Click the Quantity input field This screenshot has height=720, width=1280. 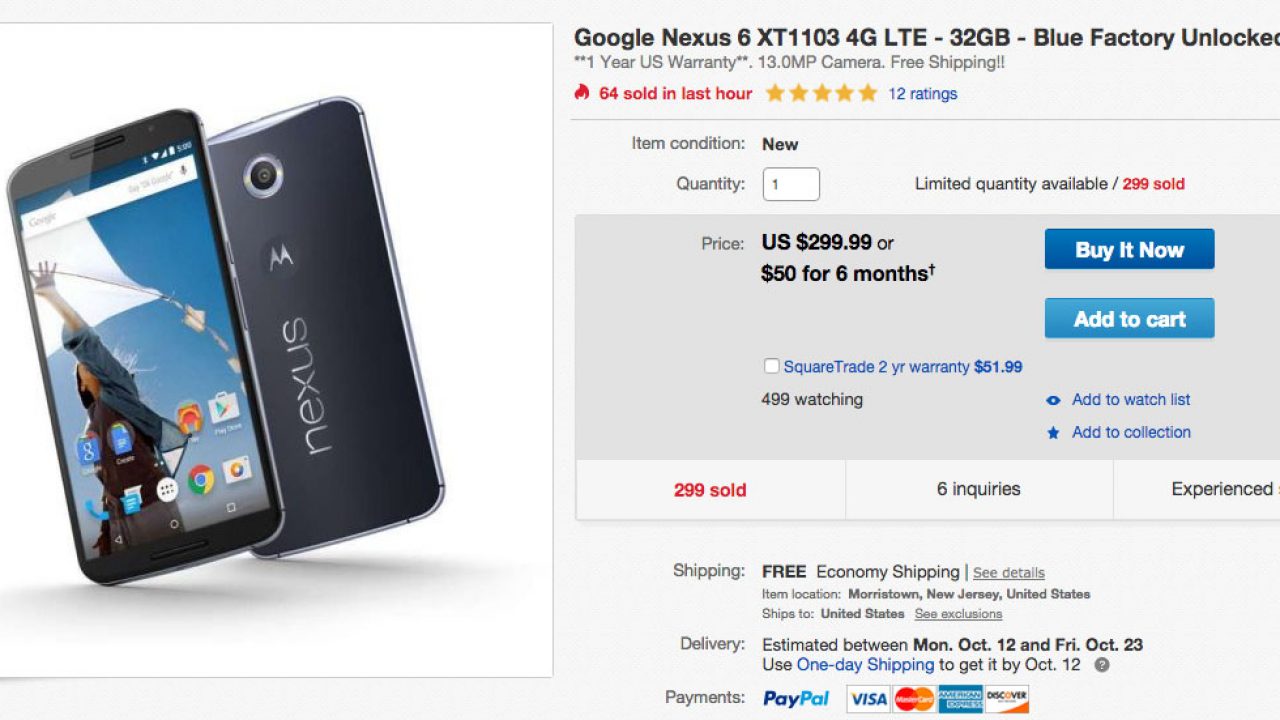point(791,184)
